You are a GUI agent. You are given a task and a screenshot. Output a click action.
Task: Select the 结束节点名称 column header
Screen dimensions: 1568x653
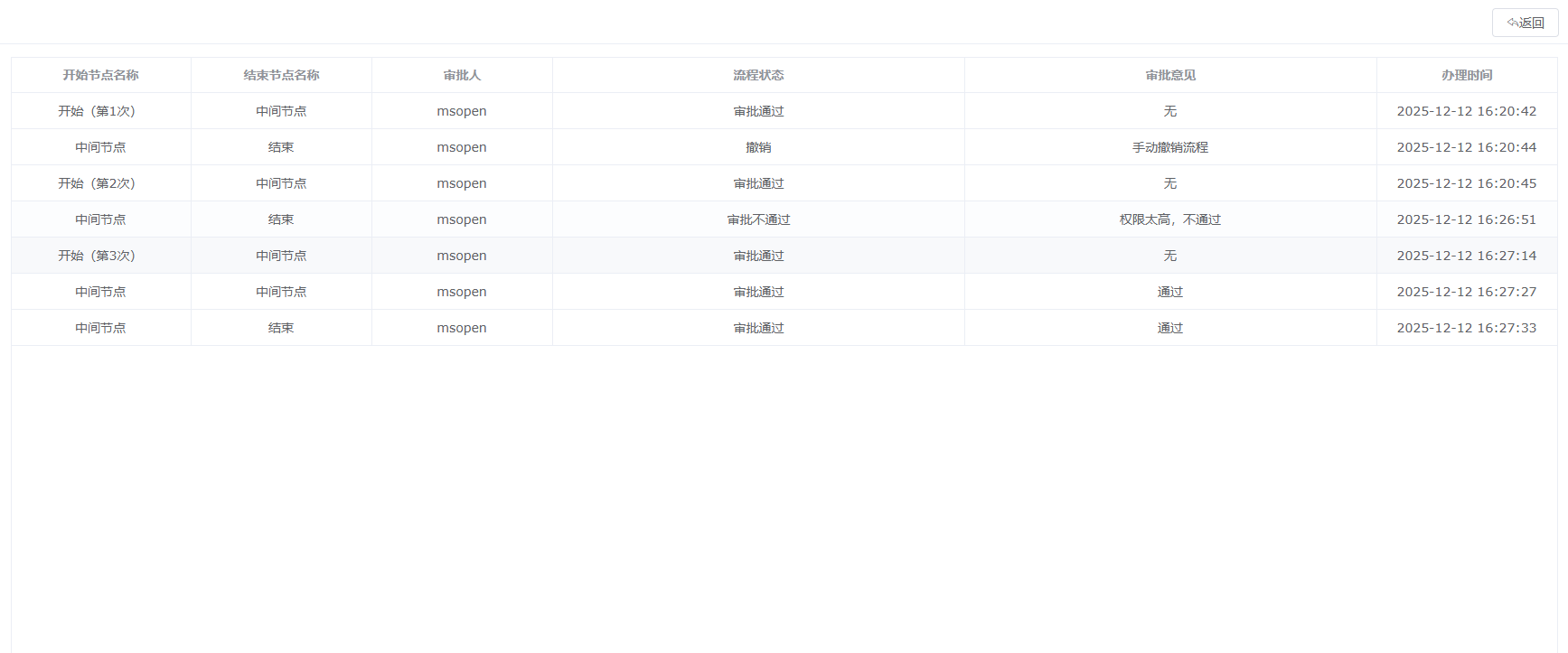[281, 75]
